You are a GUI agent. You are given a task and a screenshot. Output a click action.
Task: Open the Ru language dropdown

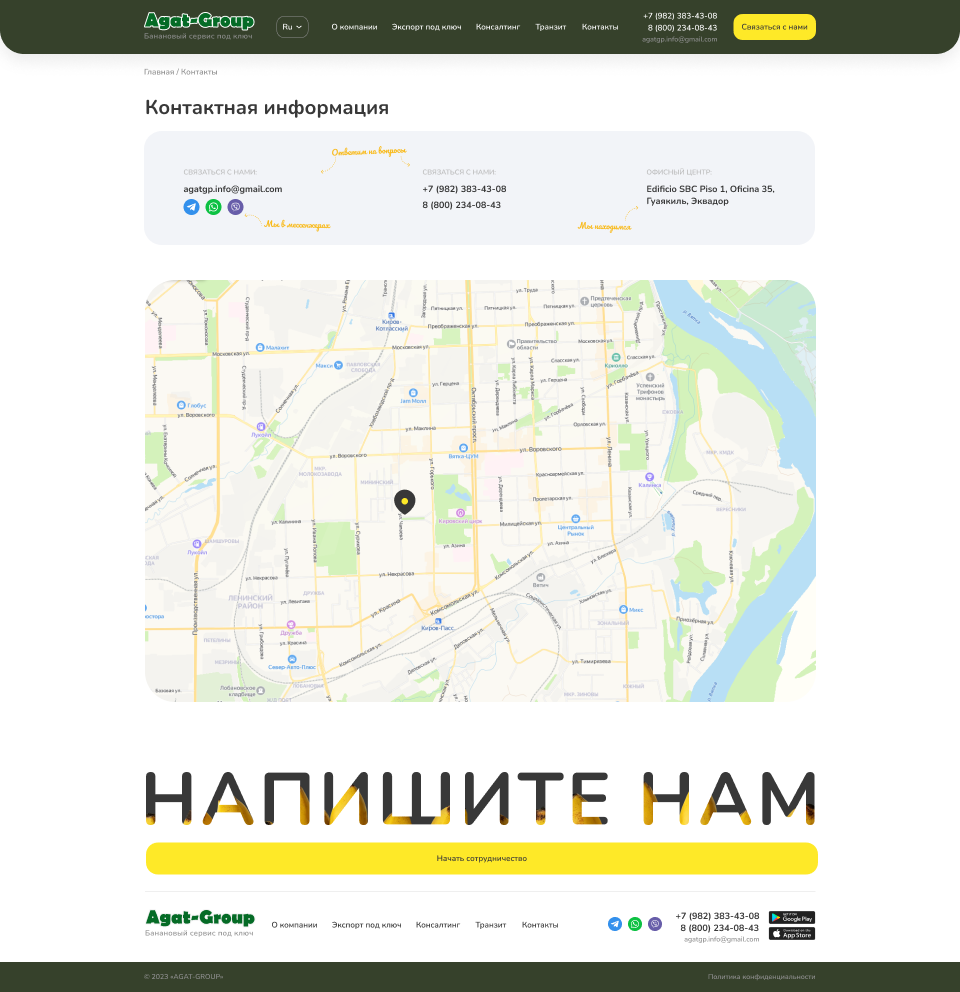pyautogui.click(x=292, y=27)
